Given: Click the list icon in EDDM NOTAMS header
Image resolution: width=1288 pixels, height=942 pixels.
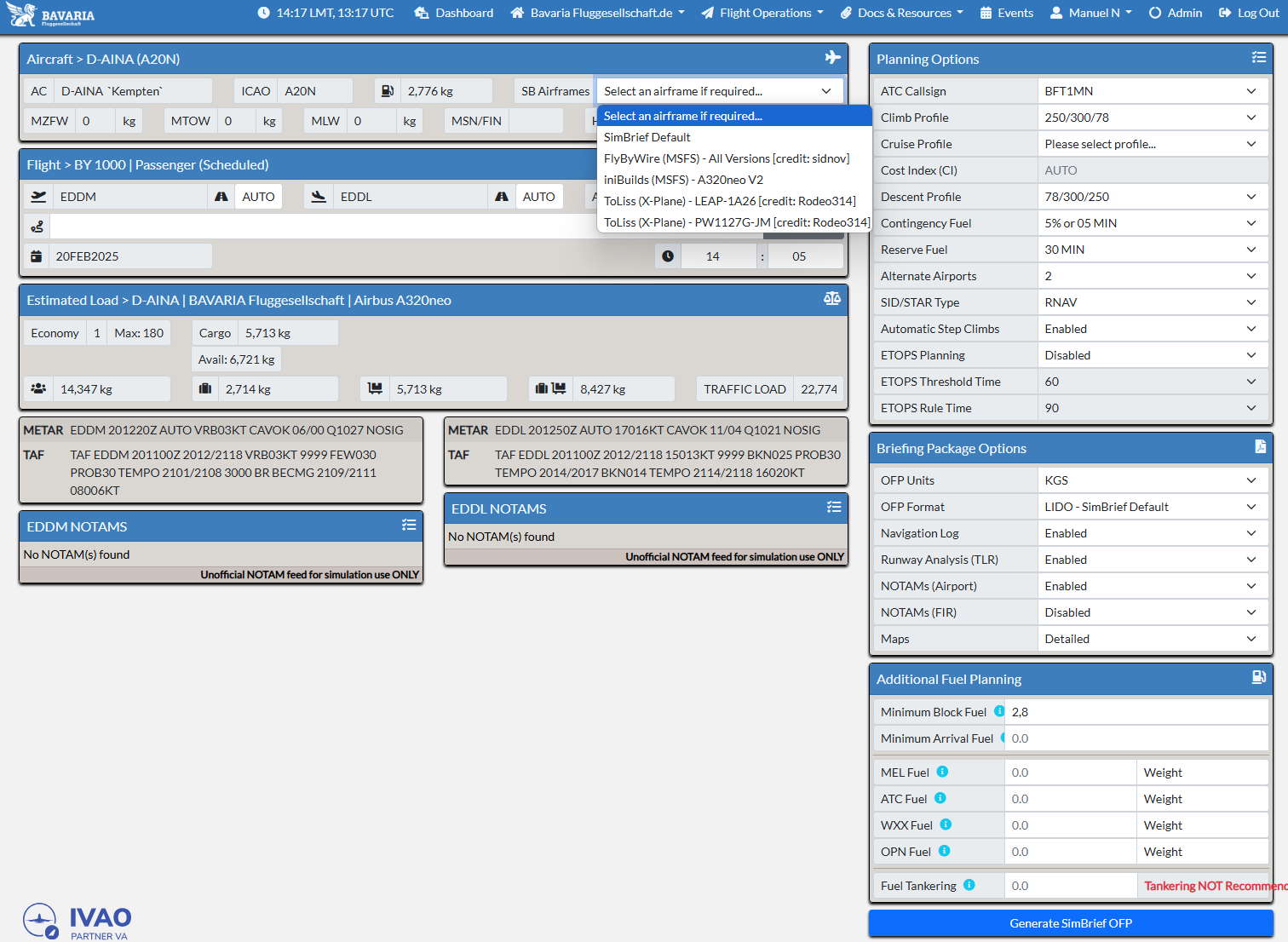Looking at the screenshot, I should [409, 525].
